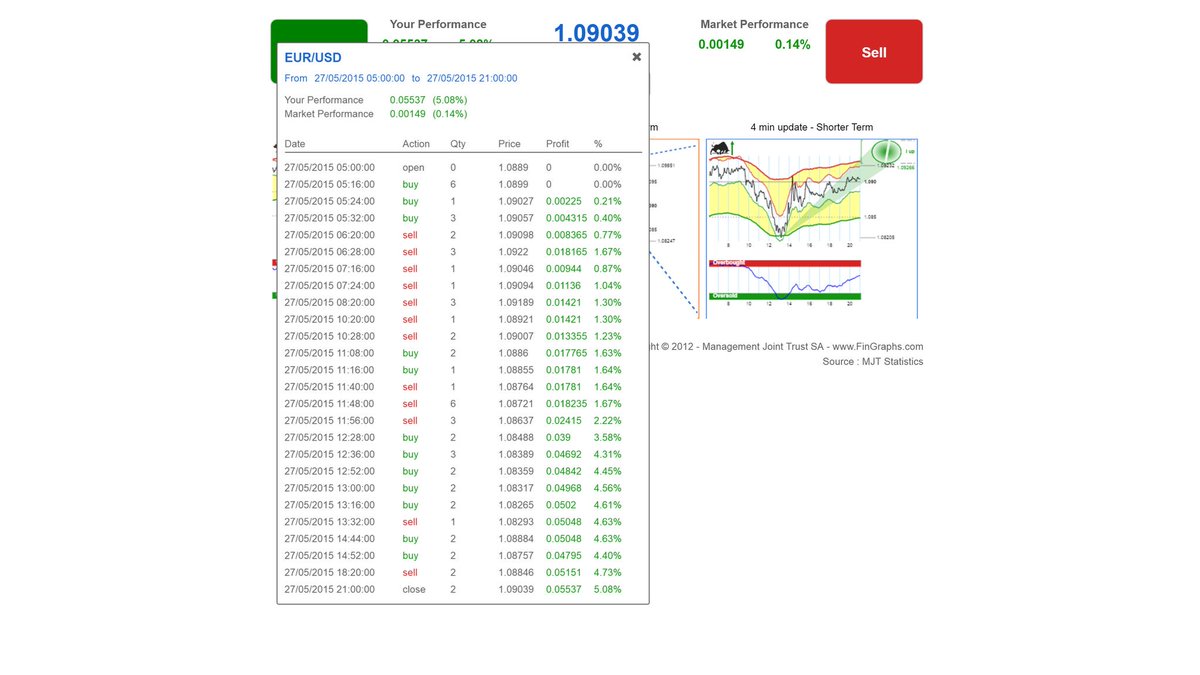Image resolution: width=1200 pixels, height=675 pixels.
Task: Click the "close" action in the 21:00:00 row
Action: point(414,590)
